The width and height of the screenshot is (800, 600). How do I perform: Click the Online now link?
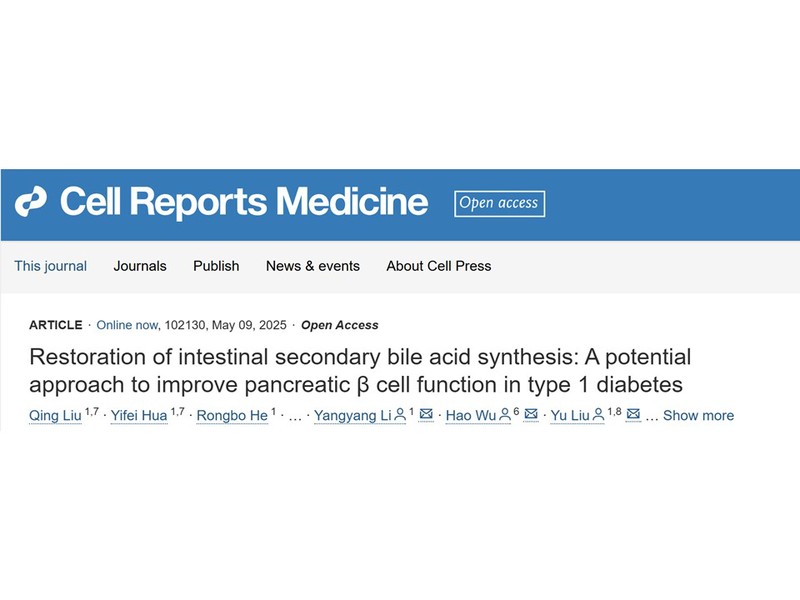127,325
